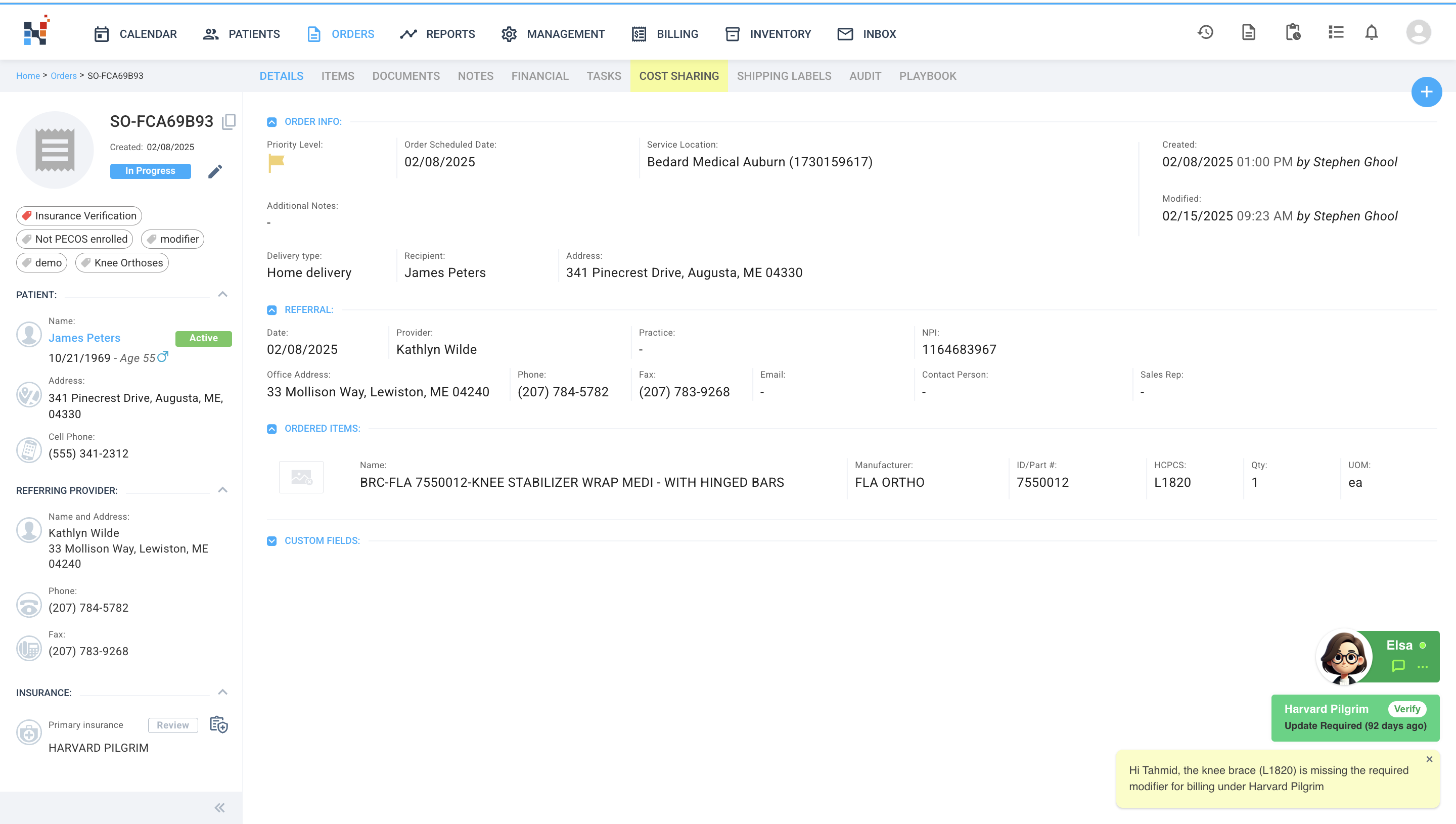1456x824 pixels.
Task: Collapse the Referral section toggle
Action: coord(271,310)
